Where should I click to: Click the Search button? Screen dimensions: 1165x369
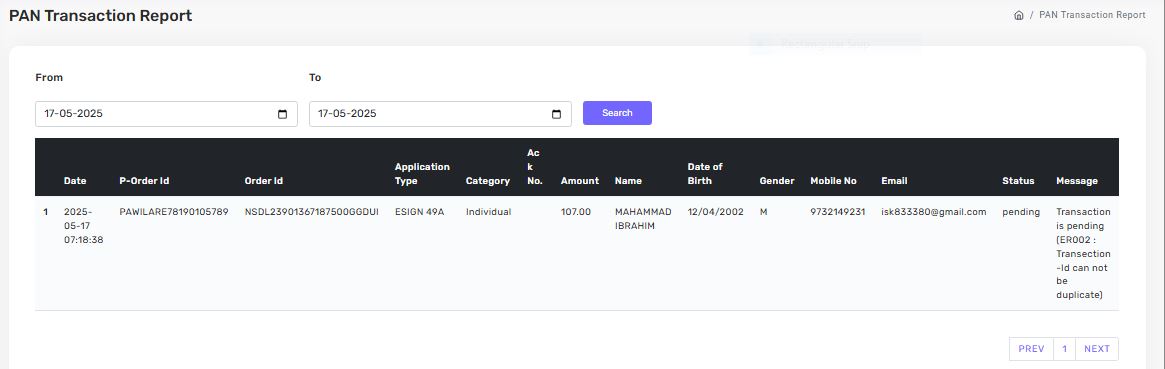point(617,113)
